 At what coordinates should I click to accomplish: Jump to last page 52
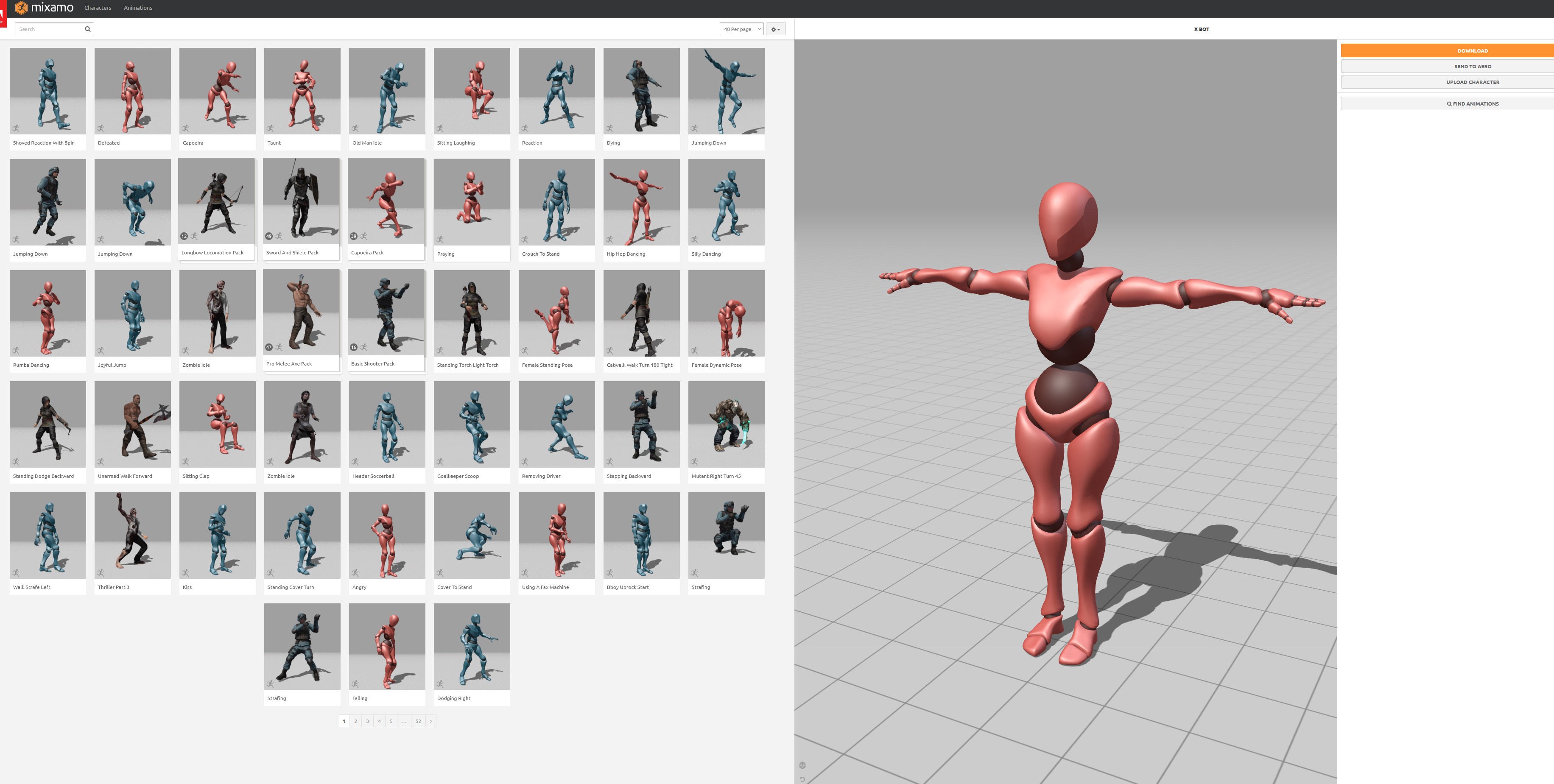(418, 721)
